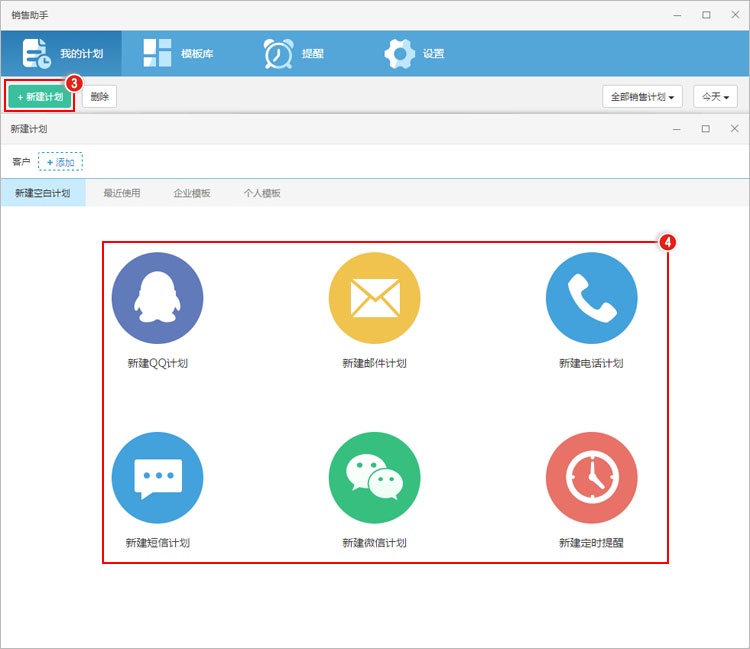Click the 删除 button
This screenshot has height=649, width=750.
point(99,97)
